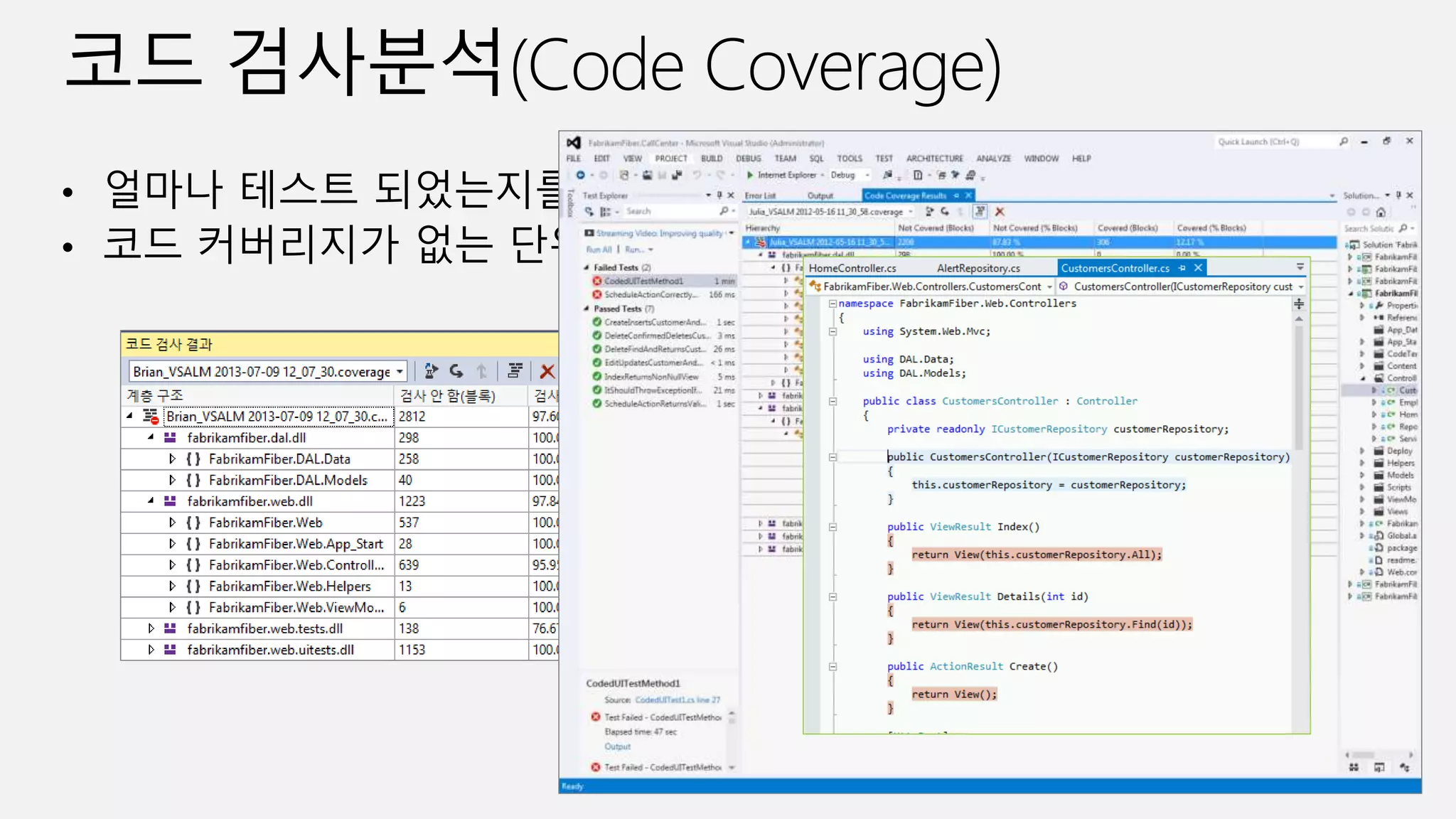The image size is (1456, 819).
Task: Collapse the namespace outlining box in code editor
Action: pos(833,304)
